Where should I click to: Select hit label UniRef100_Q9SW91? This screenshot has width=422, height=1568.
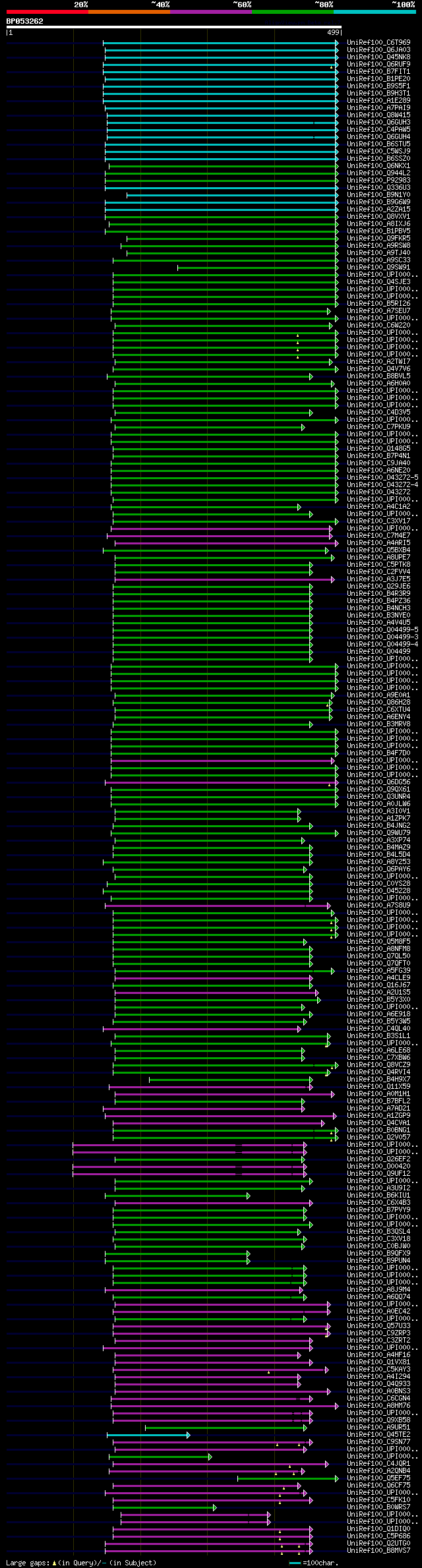pyautogui.click(x=378, y=267)
